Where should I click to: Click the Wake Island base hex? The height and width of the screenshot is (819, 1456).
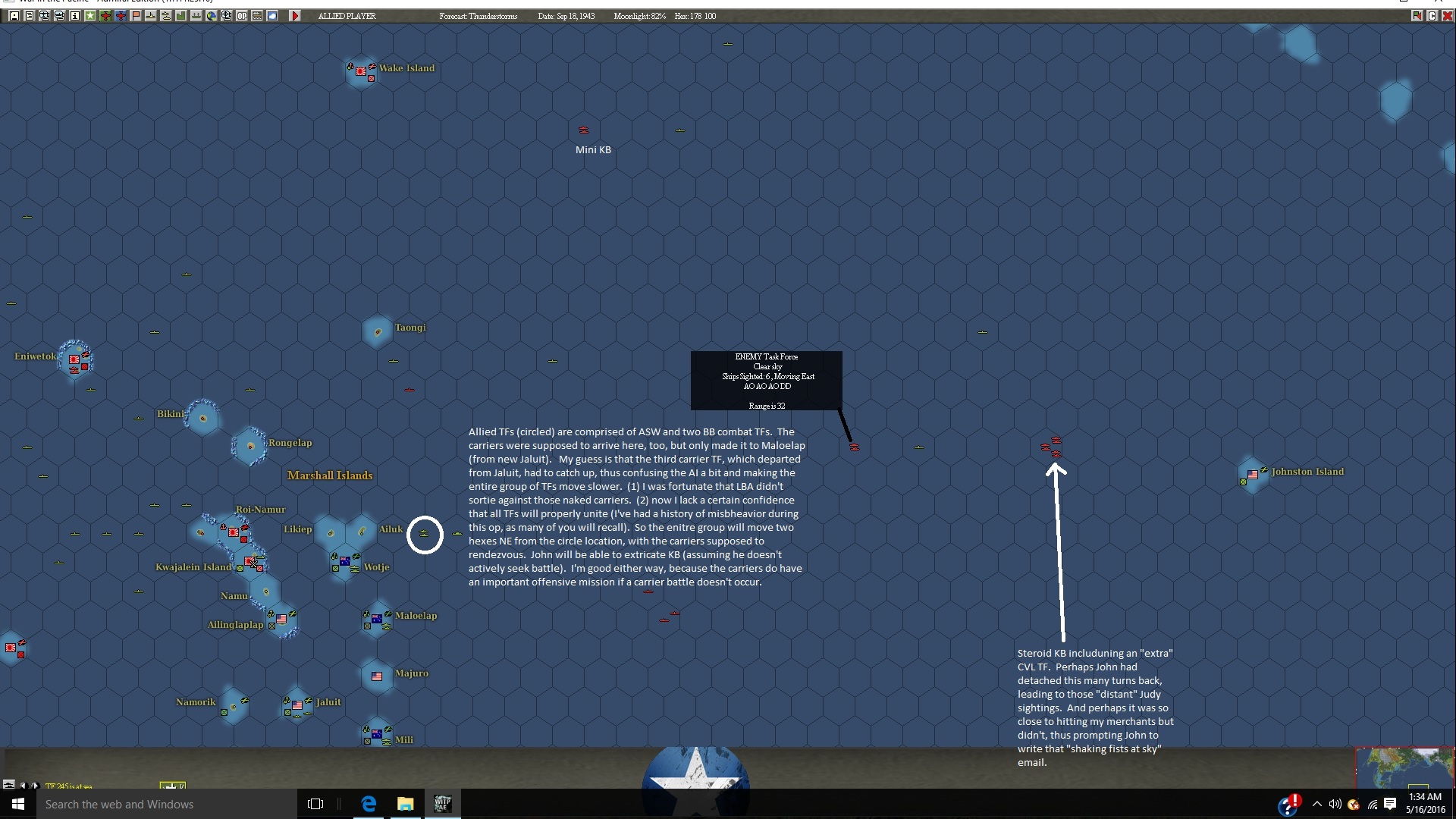[x=362, y=72]
